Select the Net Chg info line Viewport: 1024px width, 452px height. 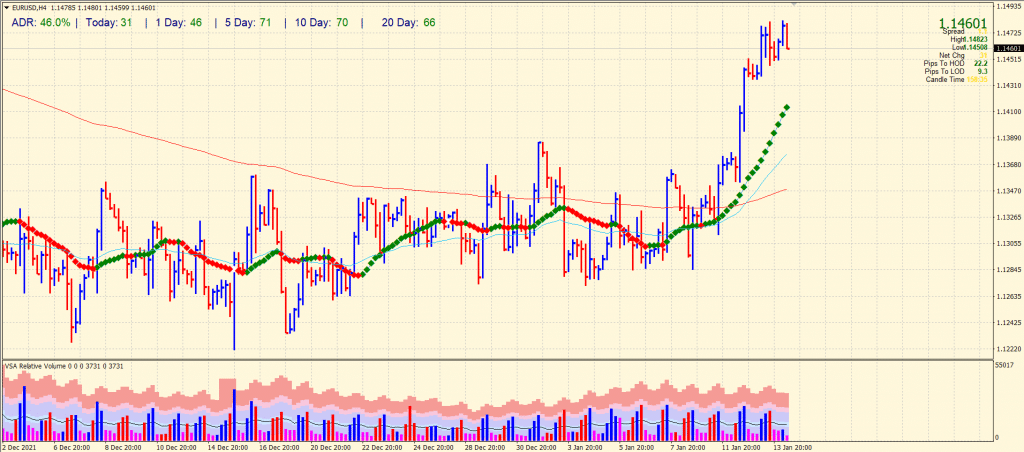click(963, 56)
